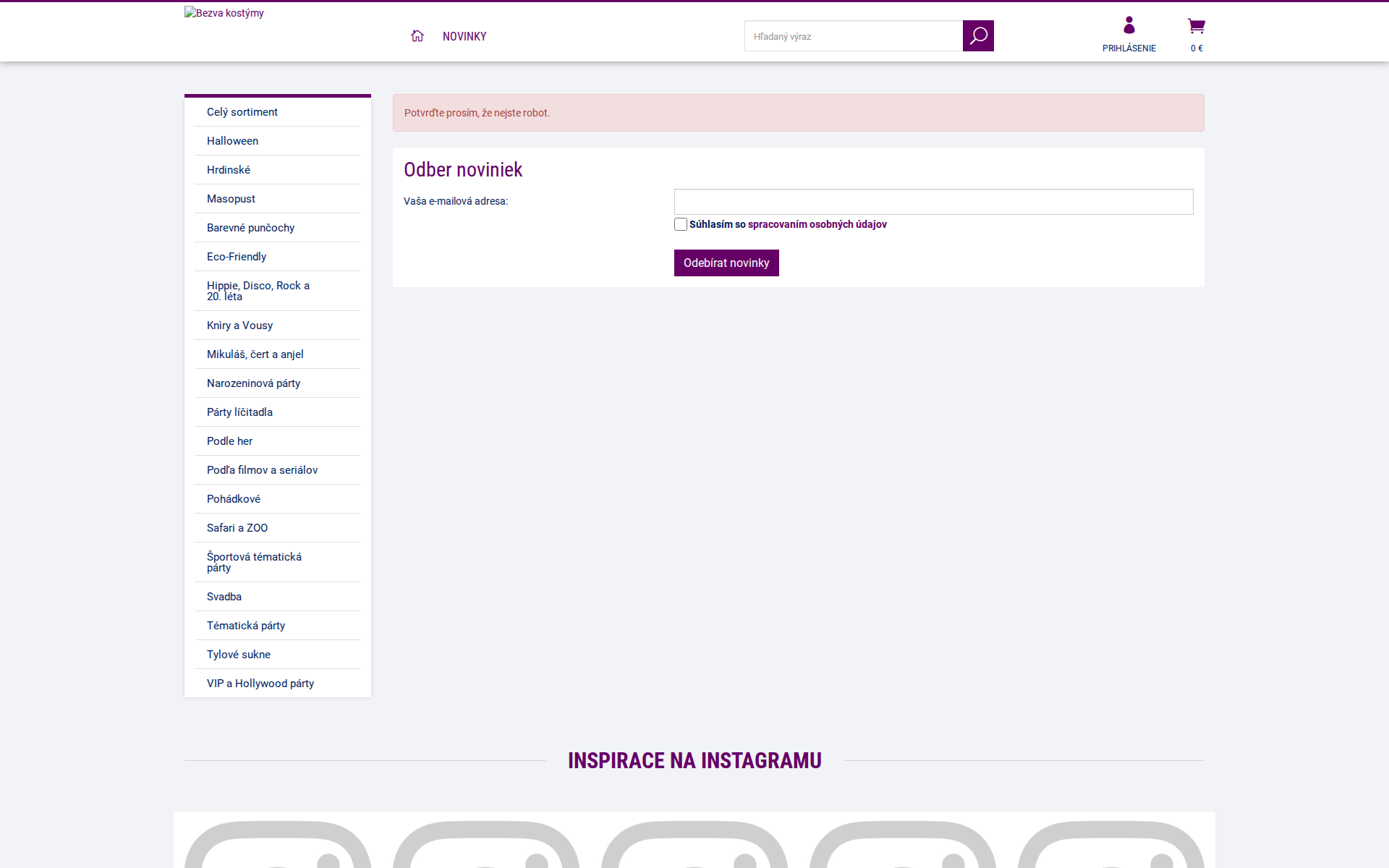Click Odebírat novinky button
The width and height of the screenshot is (1389, 868).
[726, 263]
